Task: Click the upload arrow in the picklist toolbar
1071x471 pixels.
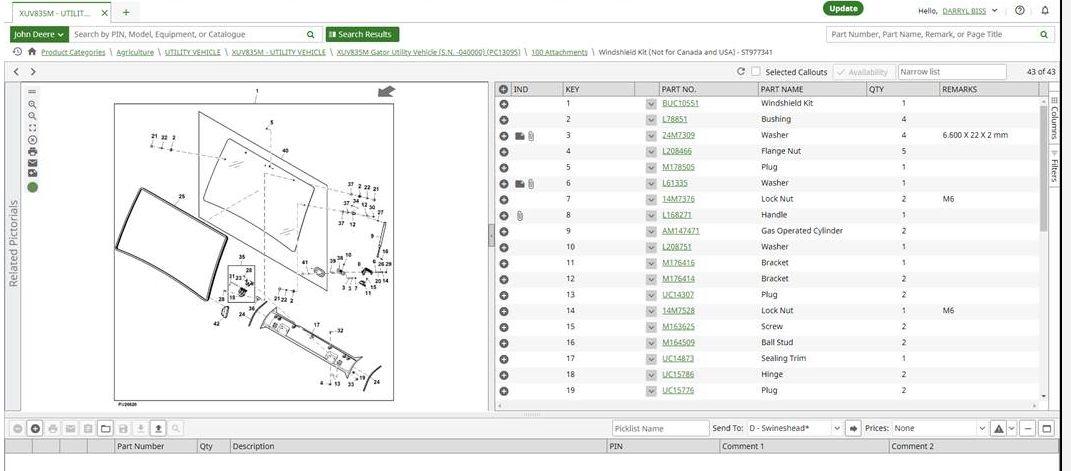Action: coord(158,429)
